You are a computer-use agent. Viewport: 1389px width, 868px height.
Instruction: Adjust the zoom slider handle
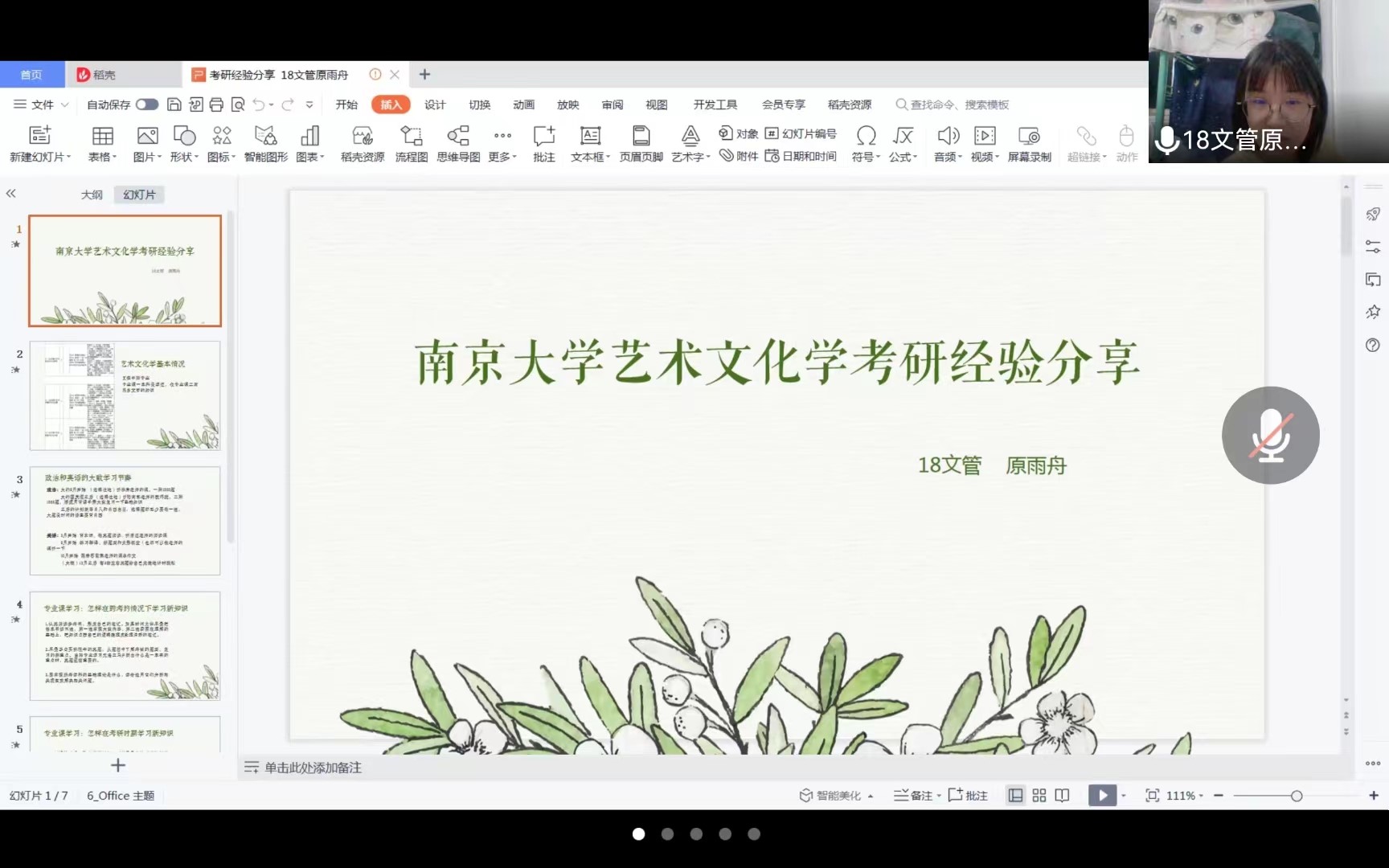[x=1297, y=795]
